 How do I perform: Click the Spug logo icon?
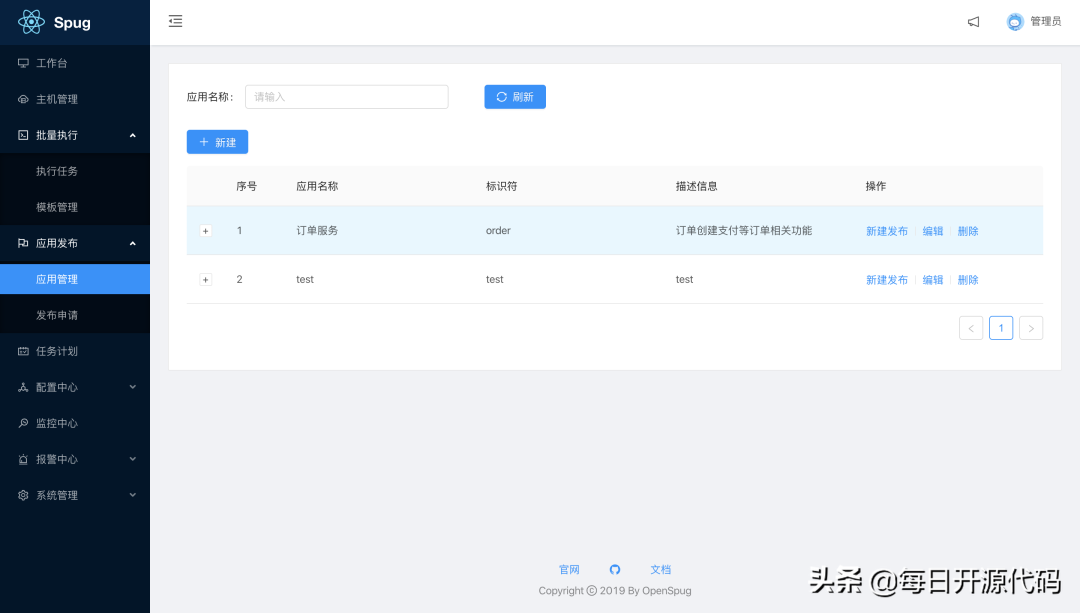pyautogui.click(x=31, y=22)
